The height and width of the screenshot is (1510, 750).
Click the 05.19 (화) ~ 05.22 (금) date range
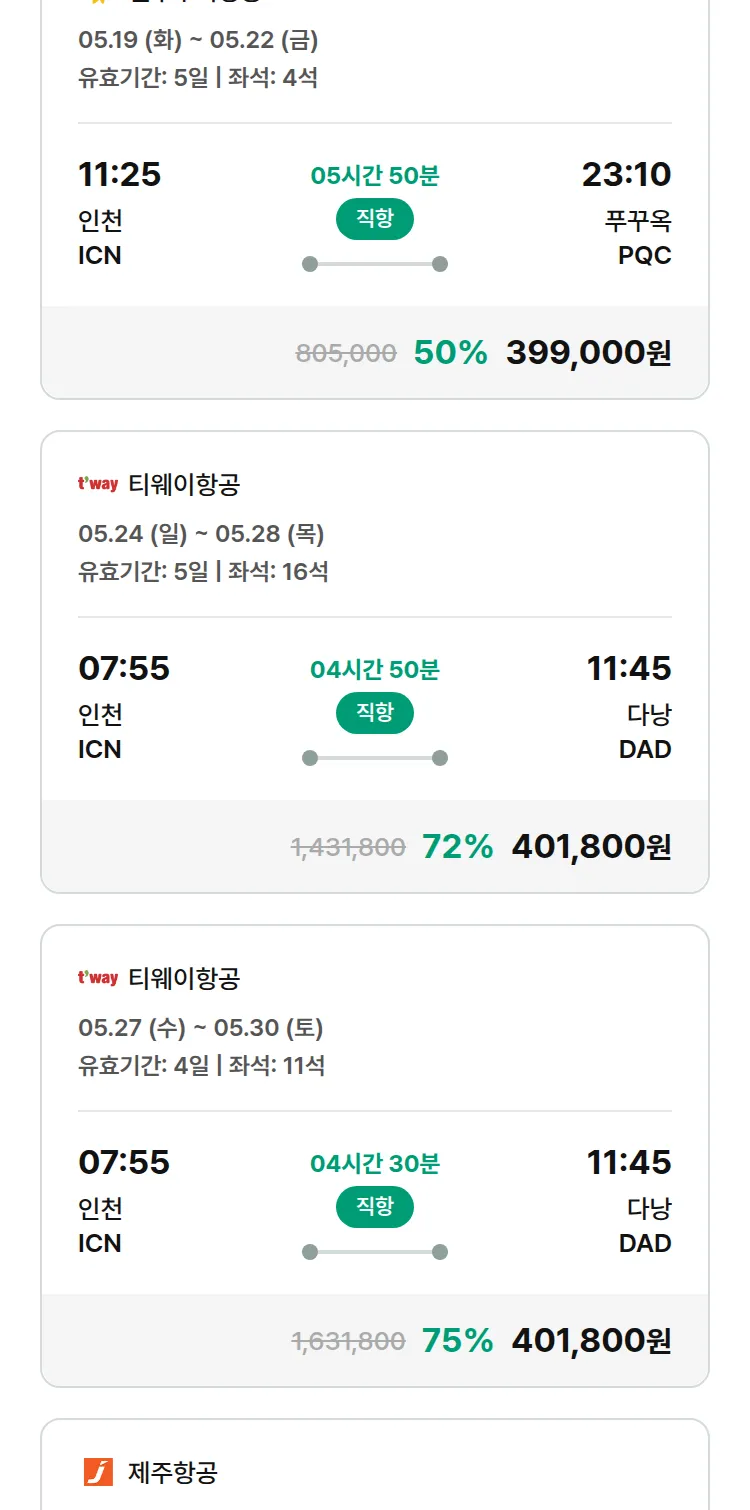pyautogui.click(x=198, y=41)
